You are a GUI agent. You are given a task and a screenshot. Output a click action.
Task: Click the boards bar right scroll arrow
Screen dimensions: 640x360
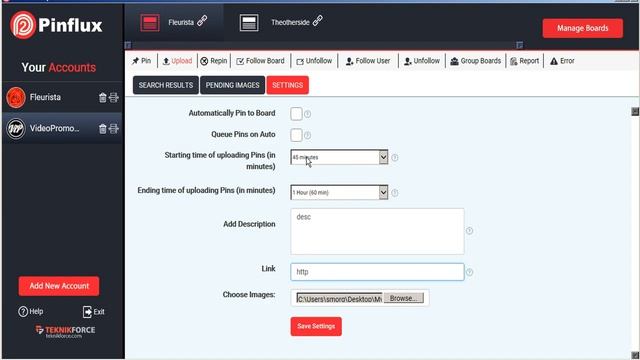[519, 45]
